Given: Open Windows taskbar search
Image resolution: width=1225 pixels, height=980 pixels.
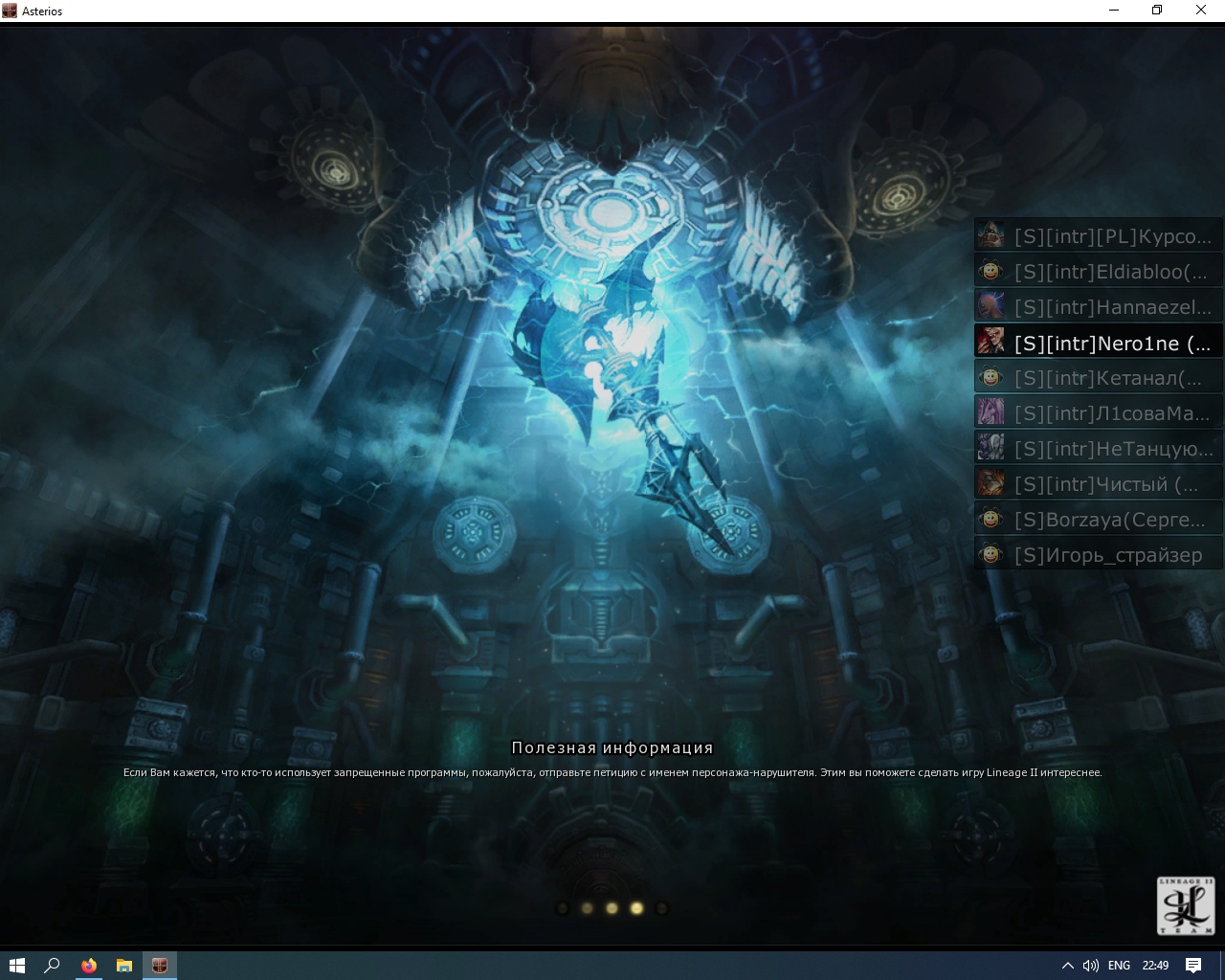Looking at the screenshot, I should coord(53,966).
